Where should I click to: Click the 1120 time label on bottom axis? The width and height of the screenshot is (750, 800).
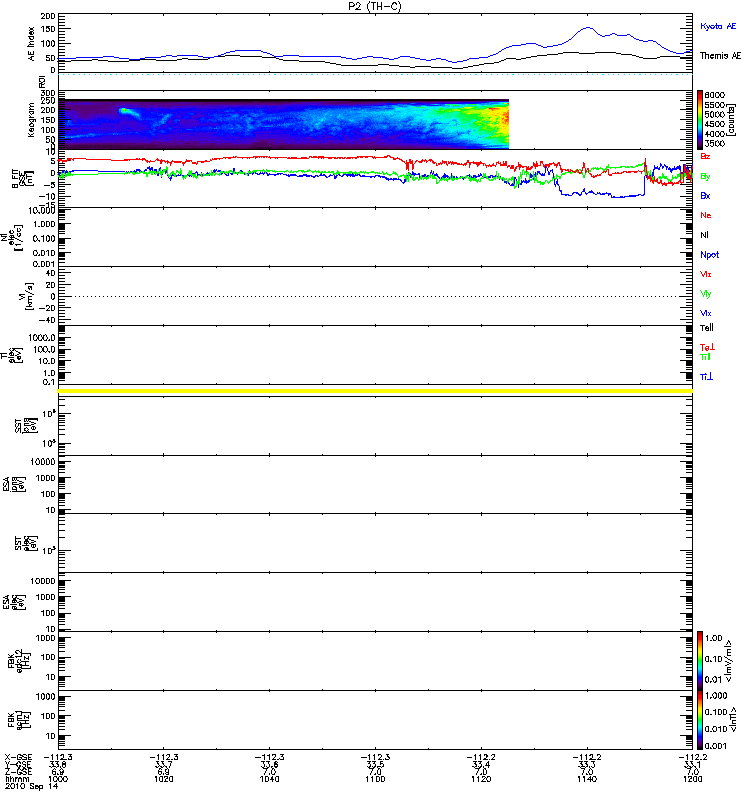(481, 779)
